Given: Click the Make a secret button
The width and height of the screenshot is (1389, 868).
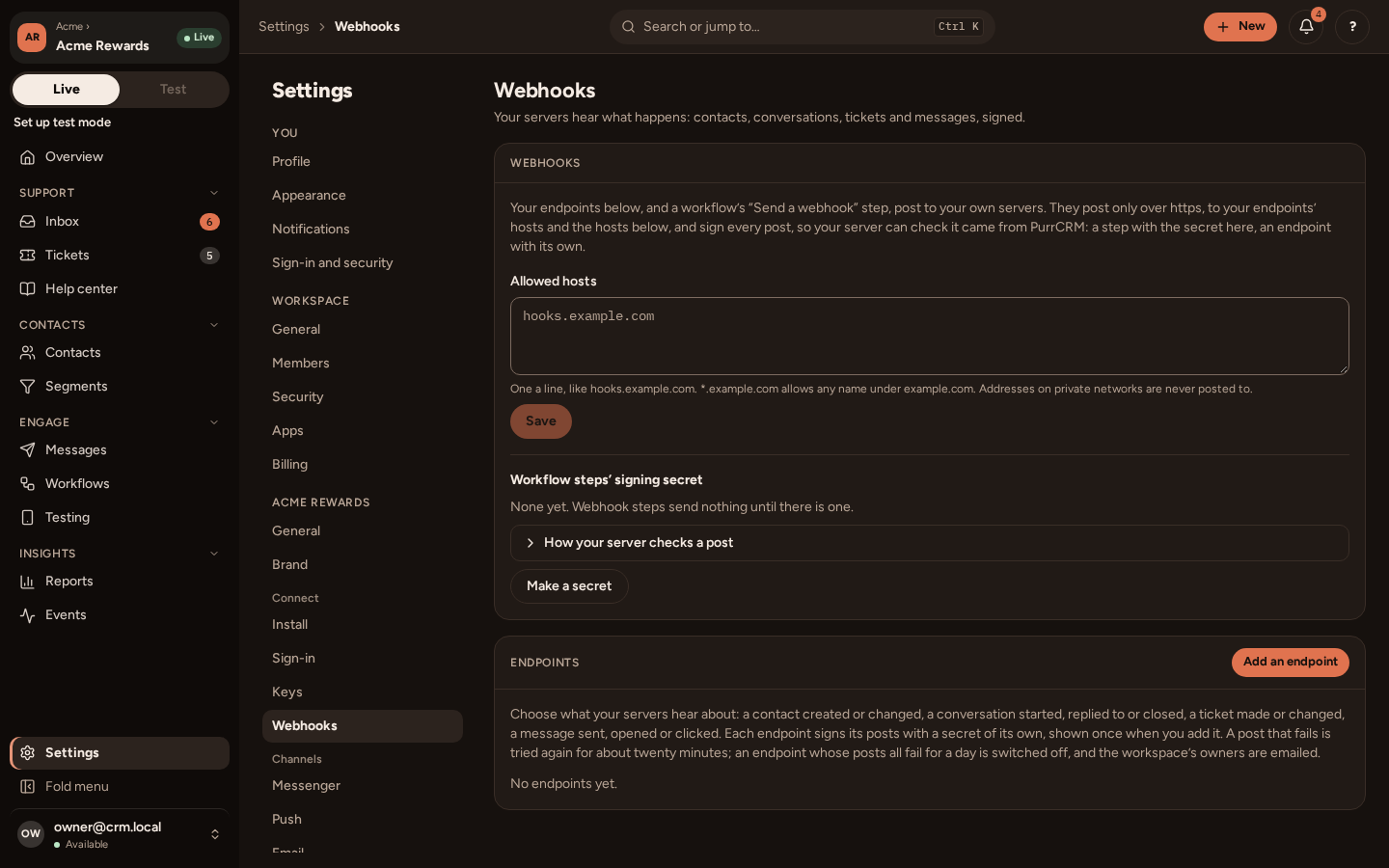Looking at the screenshot, I should 569,586.
